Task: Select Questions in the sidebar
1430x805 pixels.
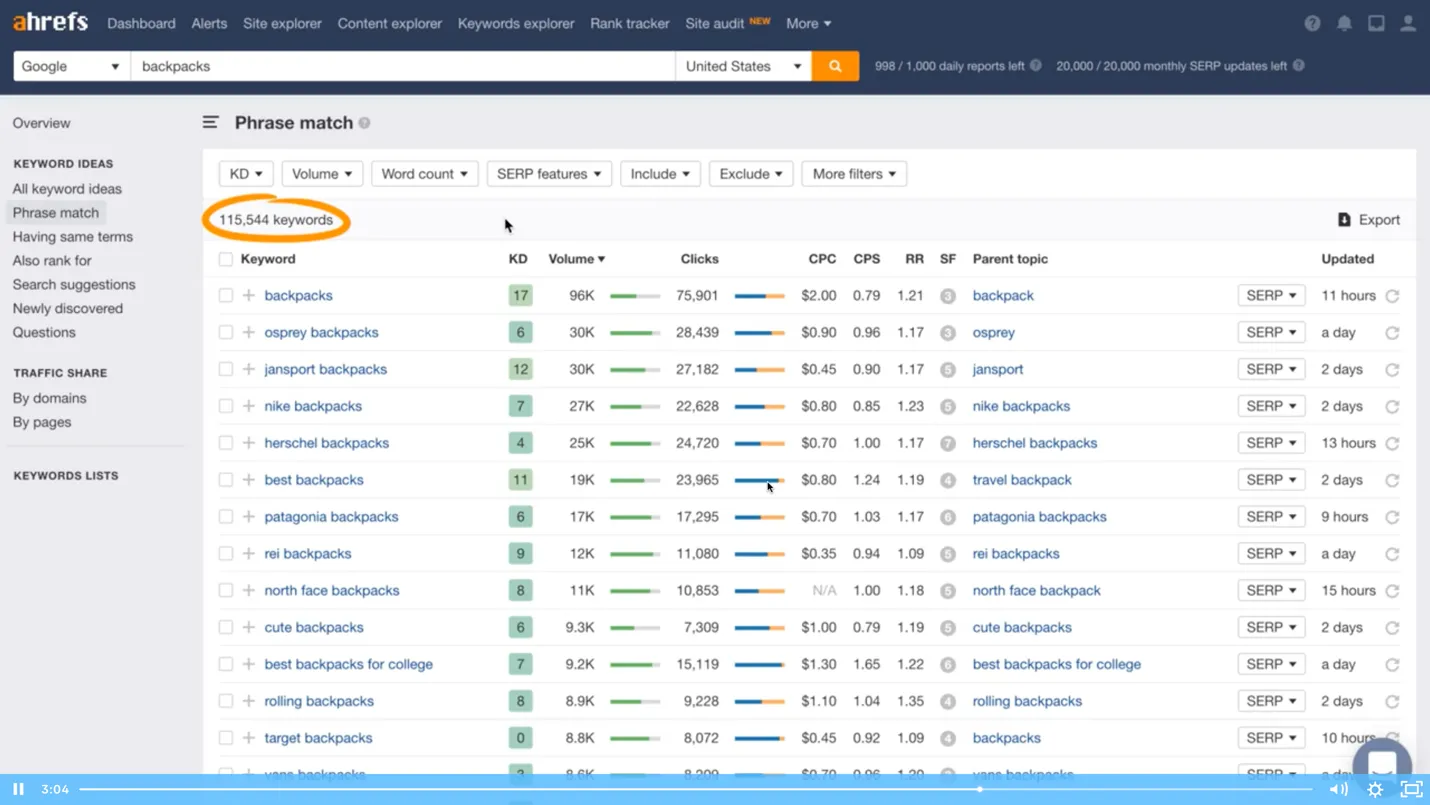Action: pos(44,332)
